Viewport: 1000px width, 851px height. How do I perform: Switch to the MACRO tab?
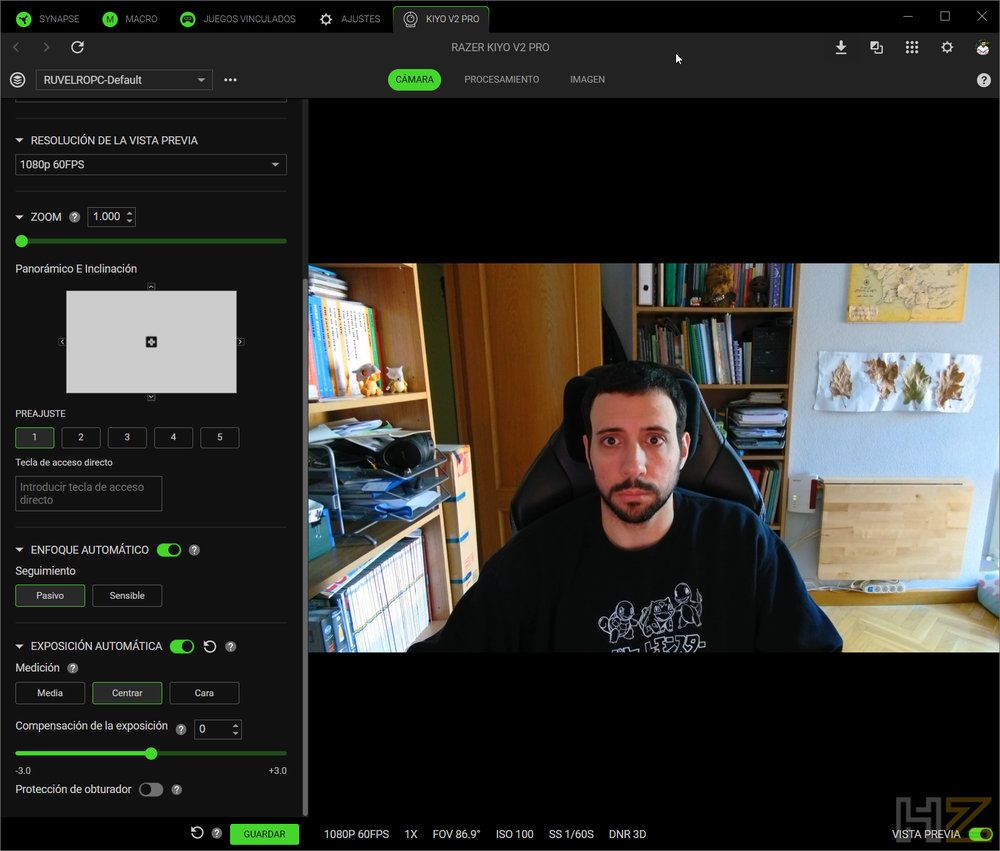129,19
